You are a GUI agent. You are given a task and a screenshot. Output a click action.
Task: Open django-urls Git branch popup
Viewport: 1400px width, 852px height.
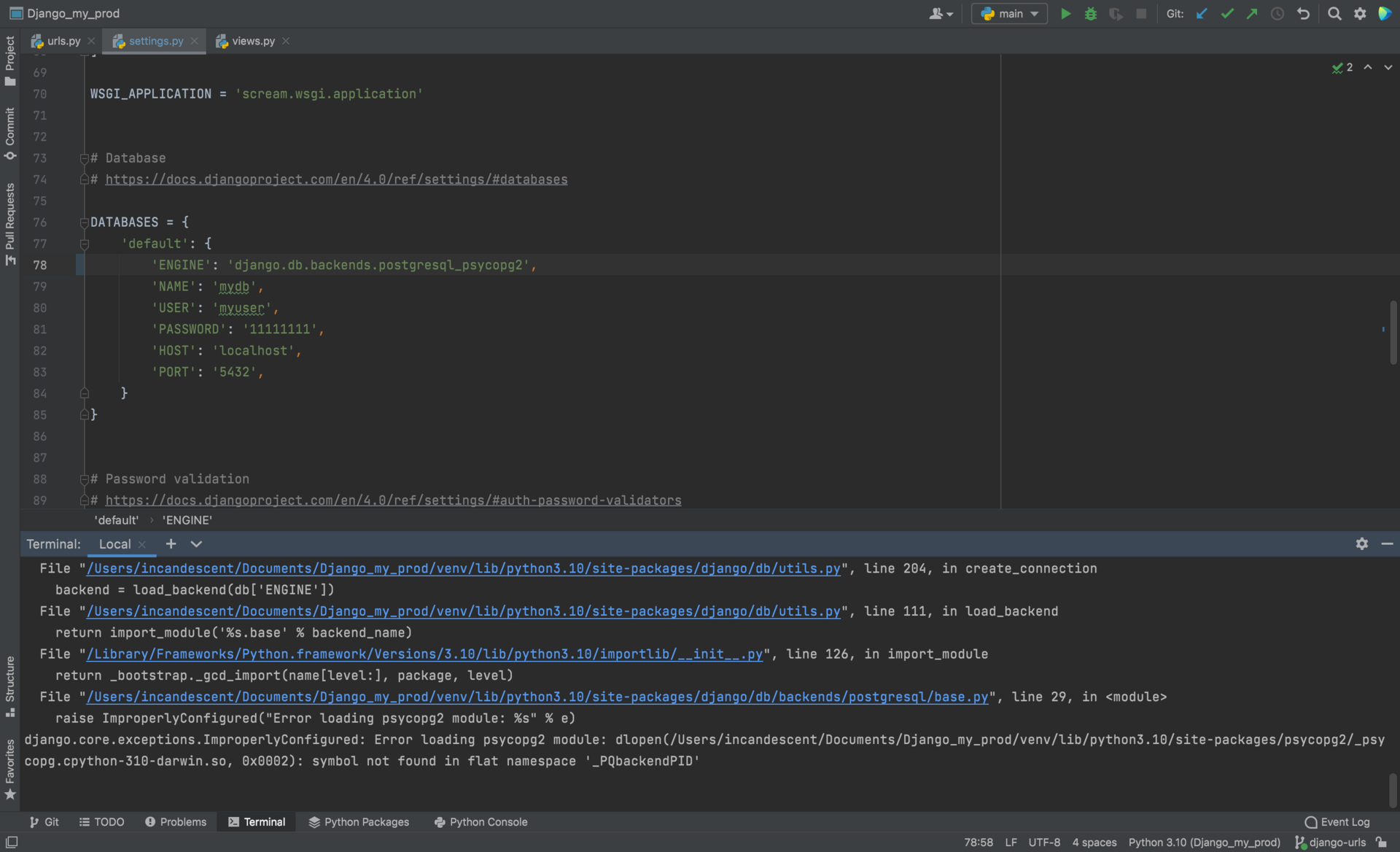1330,843
